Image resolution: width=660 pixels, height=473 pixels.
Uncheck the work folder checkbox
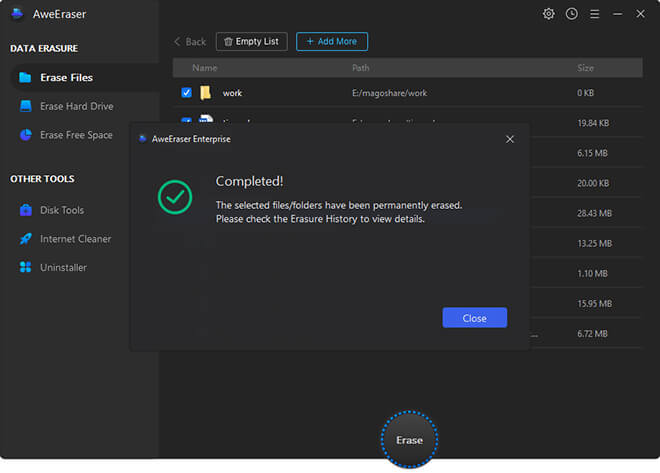[x=186, y=93]
